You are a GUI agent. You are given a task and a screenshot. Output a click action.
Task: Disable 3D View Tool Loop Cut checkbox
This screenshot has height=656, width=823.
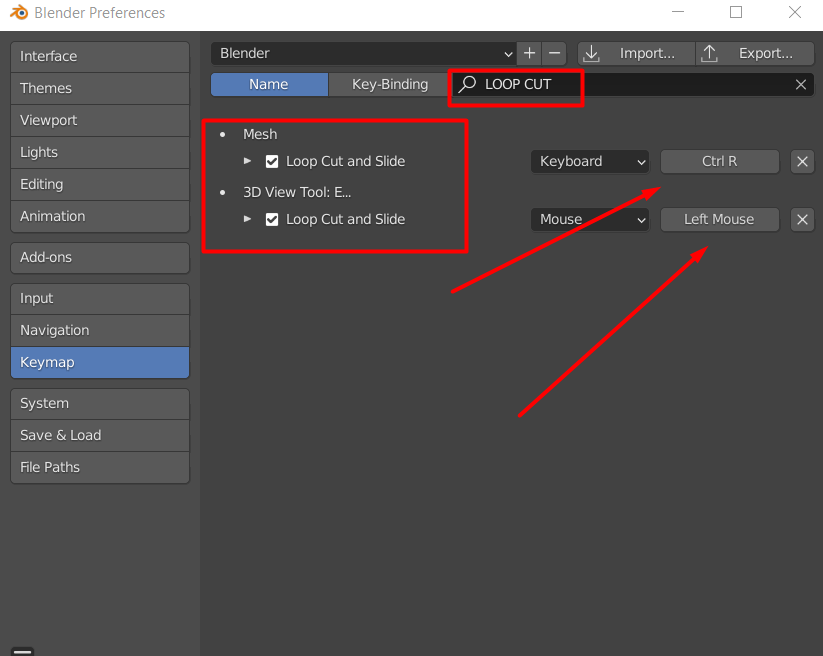click(272, 219)
